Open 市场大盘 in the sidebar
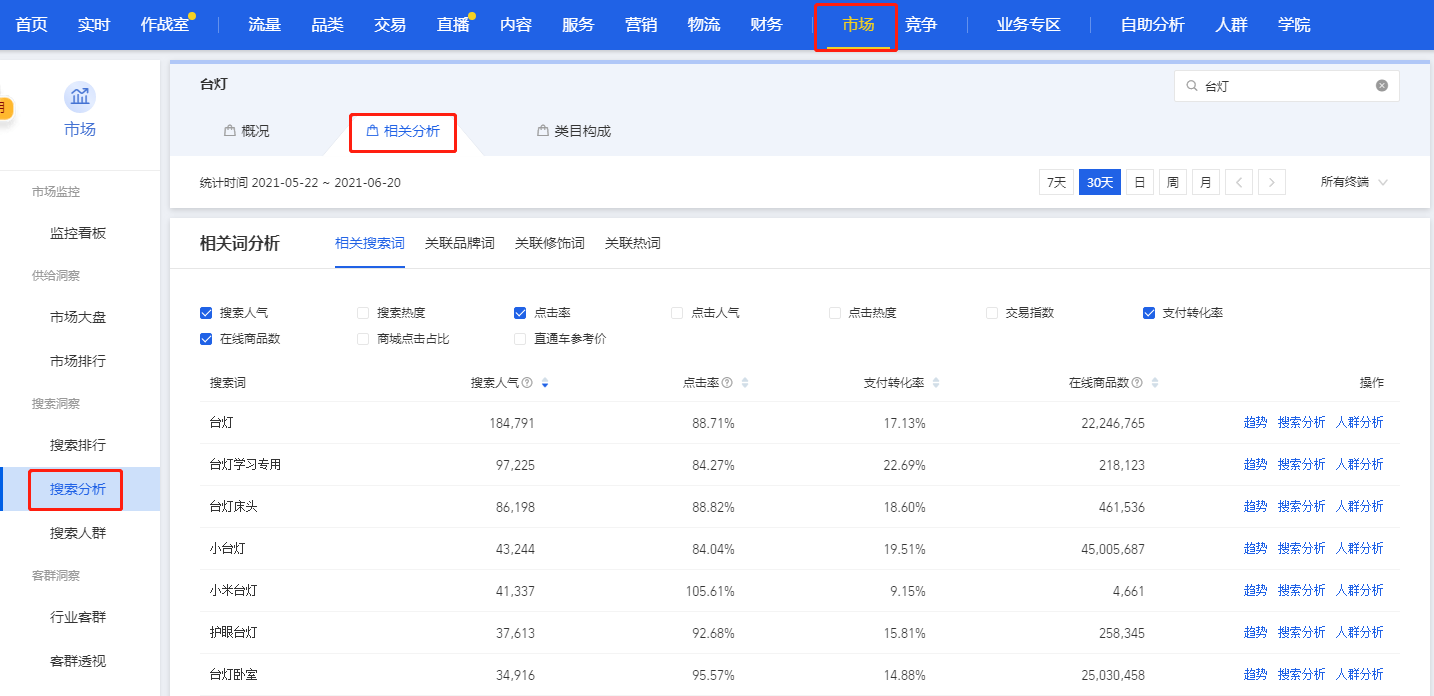 (78, 317)
